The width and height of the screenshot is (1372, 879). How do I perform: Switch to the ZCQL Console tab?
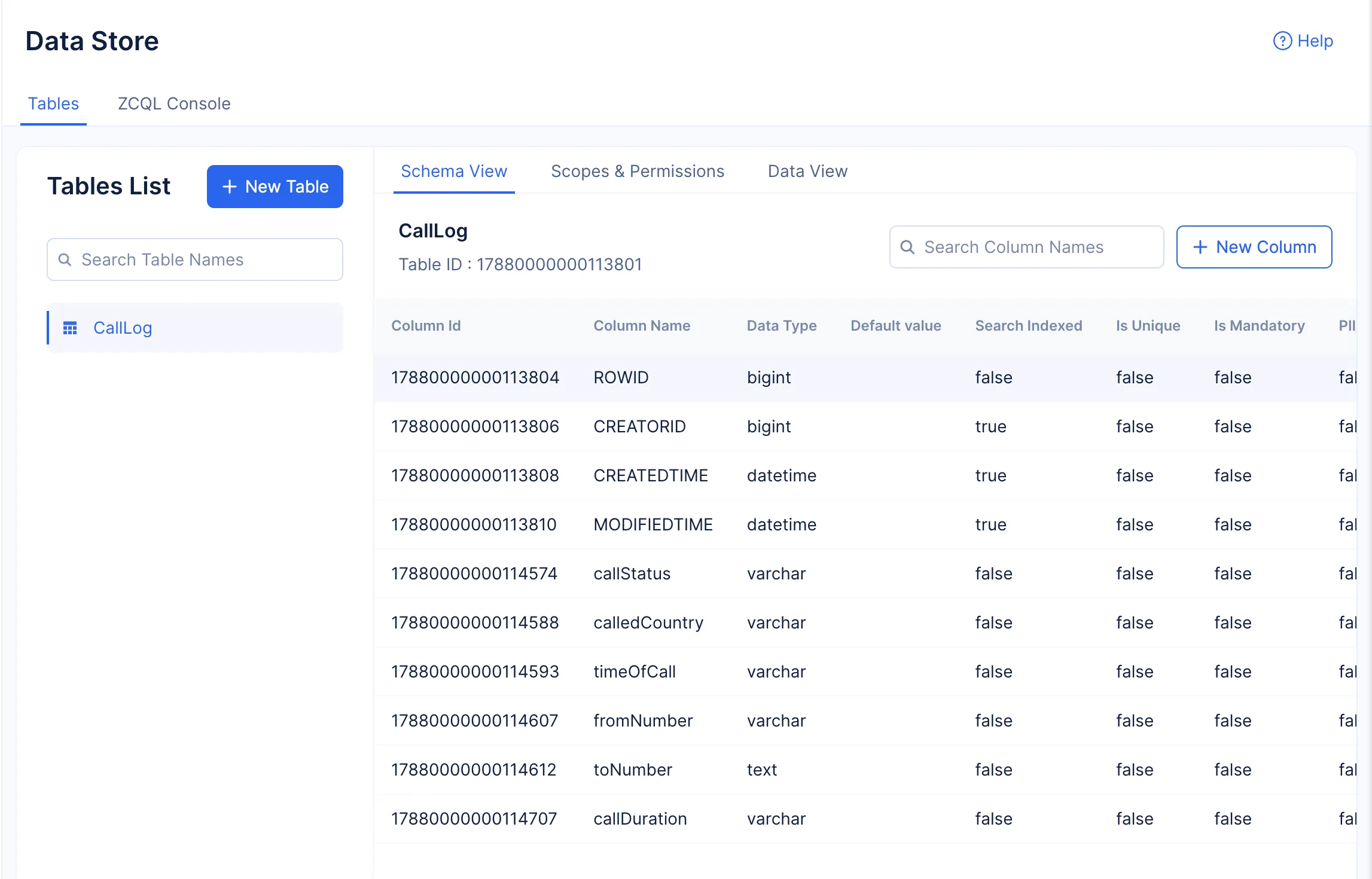[174, 103]
